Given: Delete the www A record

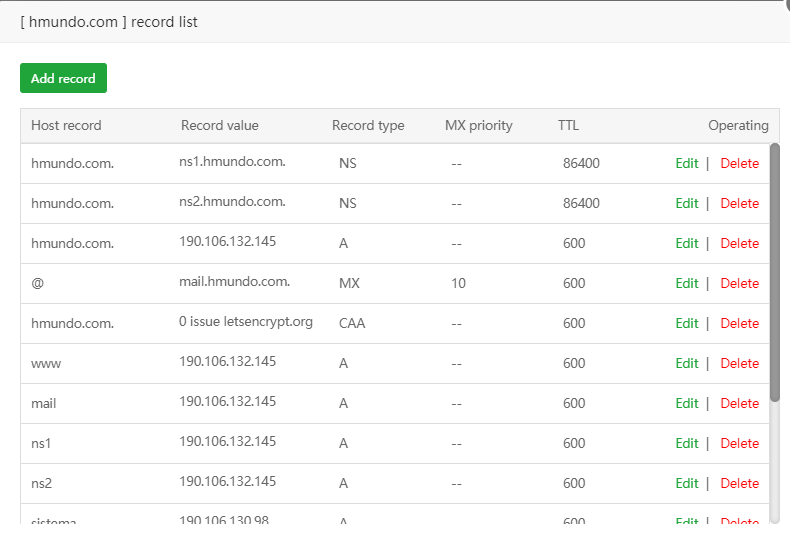Looking at the screenshot, I should pos(740,363).
